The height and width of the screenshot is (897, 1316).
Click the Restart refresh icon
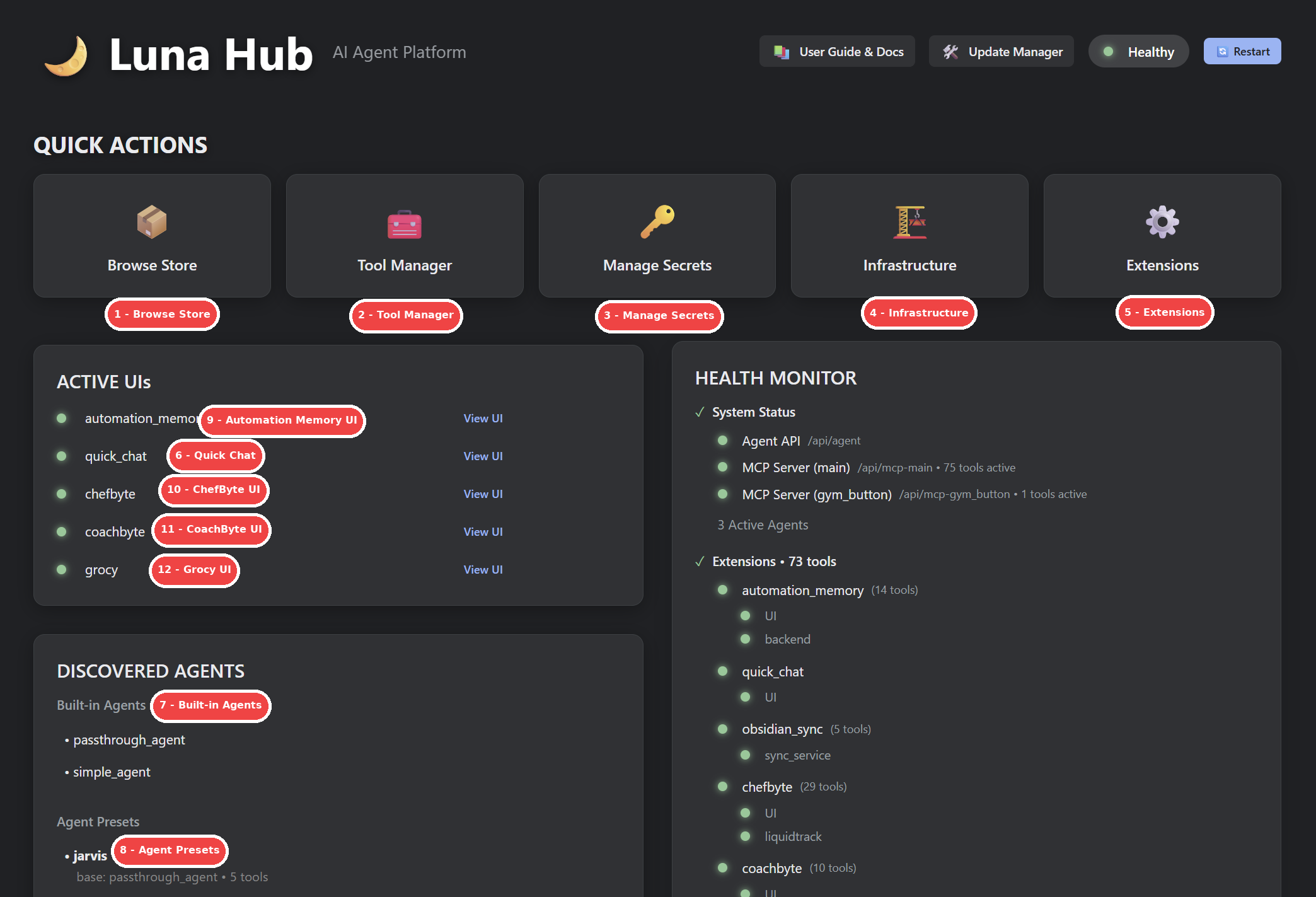1222,52
